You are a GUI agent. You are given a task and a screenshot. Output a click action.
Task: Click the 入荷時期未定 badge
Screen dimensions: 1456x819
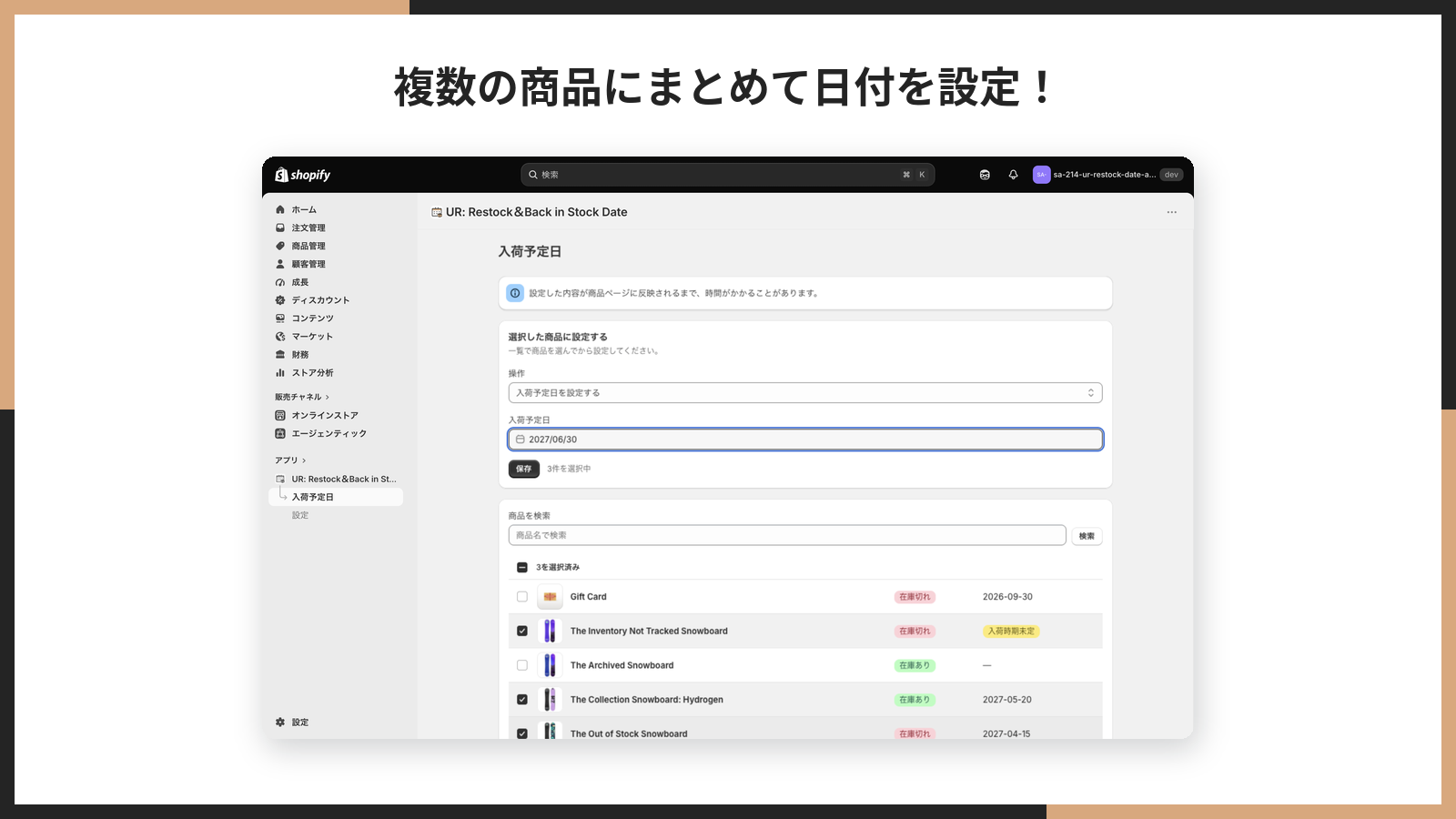(1011, 632)
